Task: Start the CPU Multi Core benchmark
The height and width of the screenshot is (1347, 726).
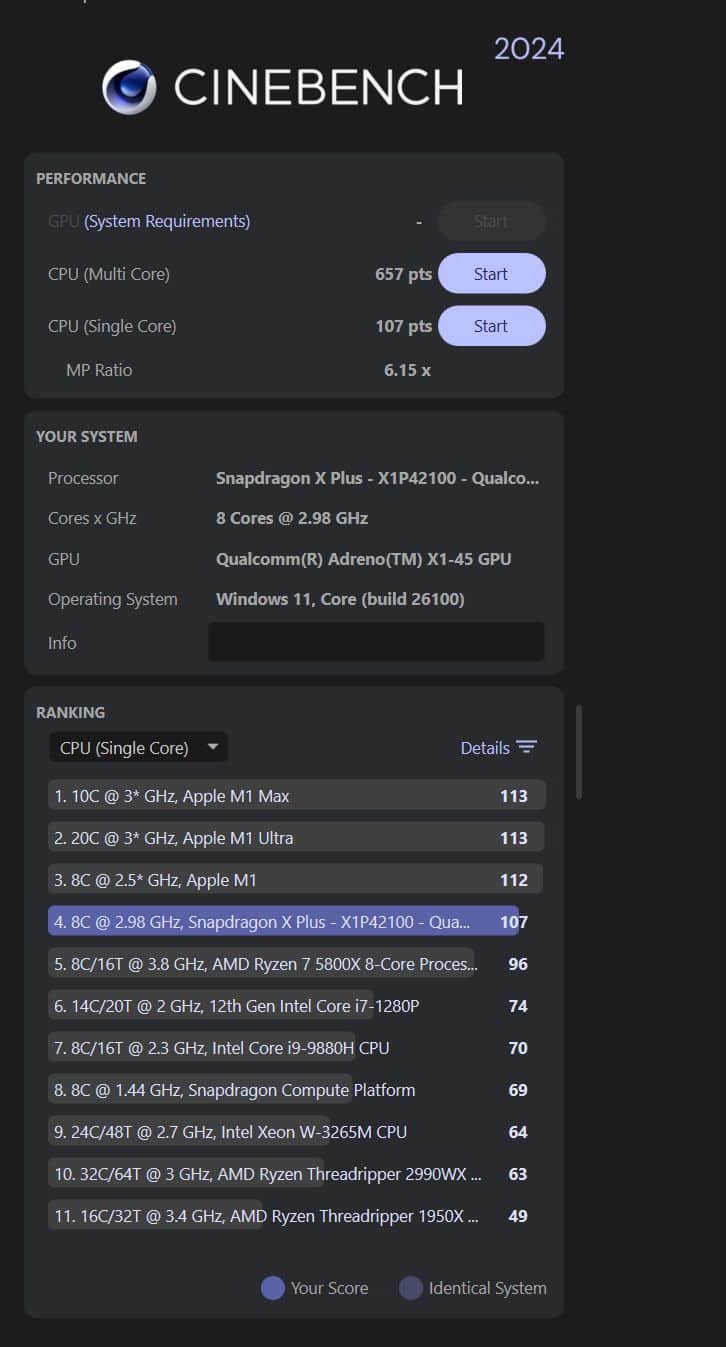Action: pyautogui.click(x=491, y=274)
